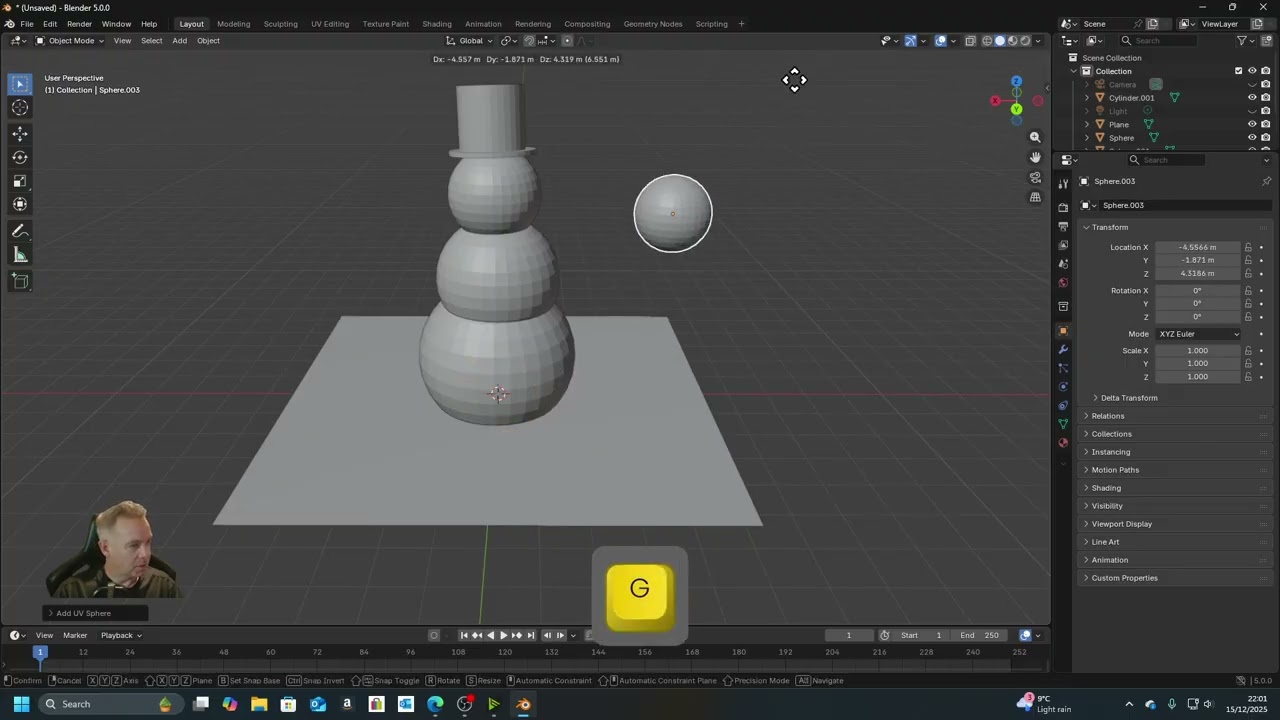This screenshot has height=720, width=1280.
Task: Toggle X-ray display in the viewport header
Action: 969,41
